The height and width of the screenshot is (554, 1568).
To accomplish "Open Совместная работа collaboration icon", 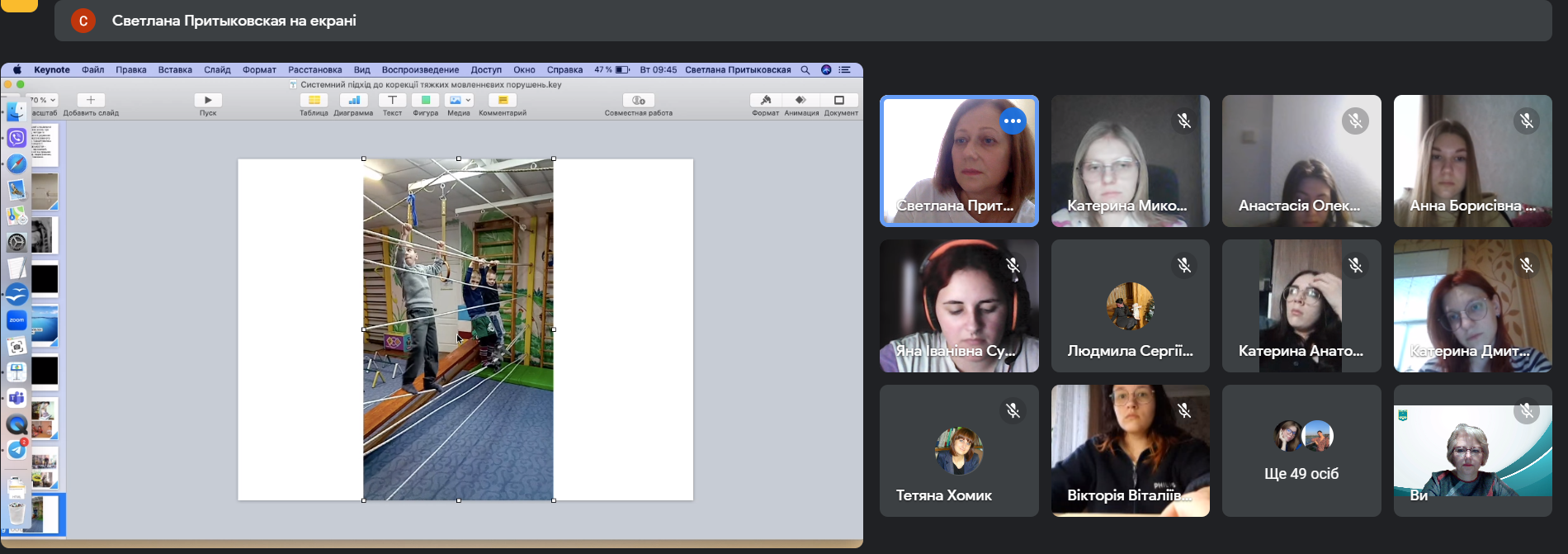I will [638, 100].
